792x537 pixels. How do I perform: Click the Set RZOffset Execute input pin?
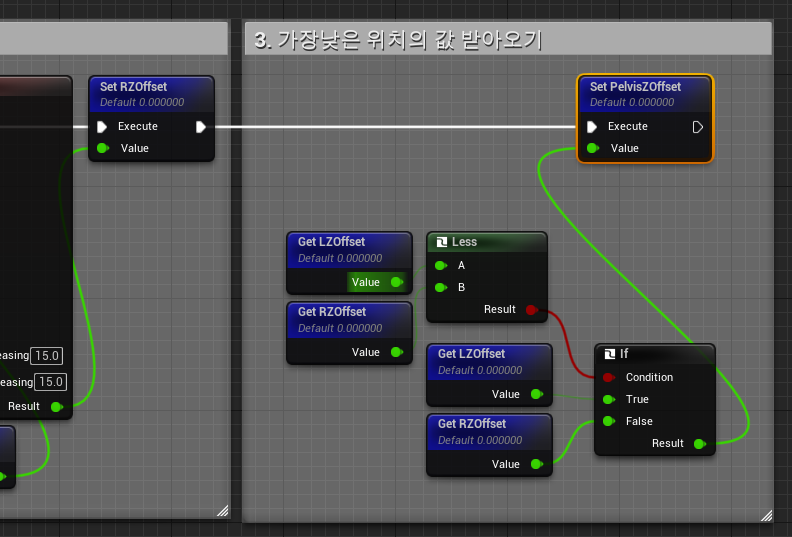[x=102, y=127]
